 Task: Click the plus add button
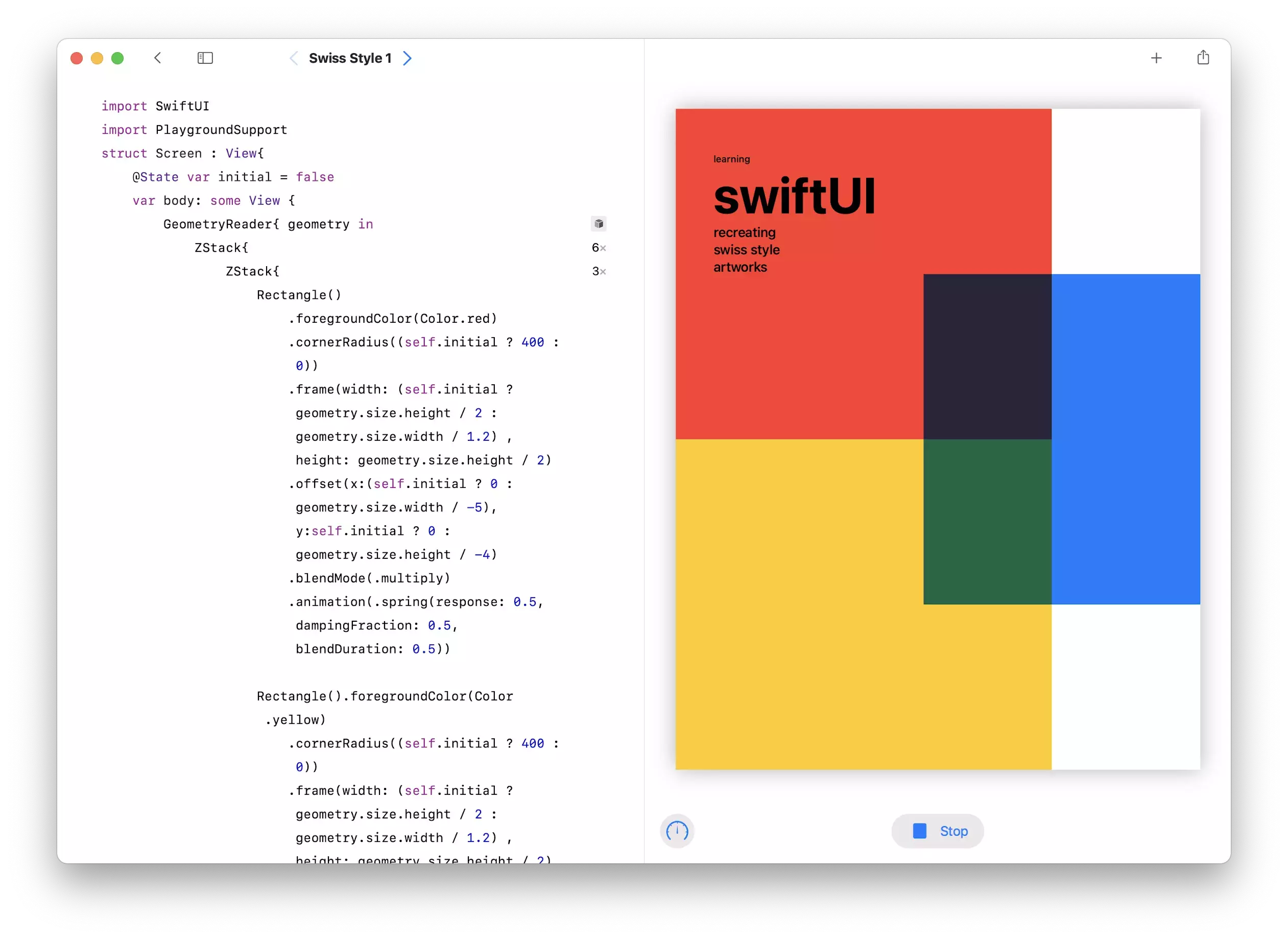(1156, 58)
